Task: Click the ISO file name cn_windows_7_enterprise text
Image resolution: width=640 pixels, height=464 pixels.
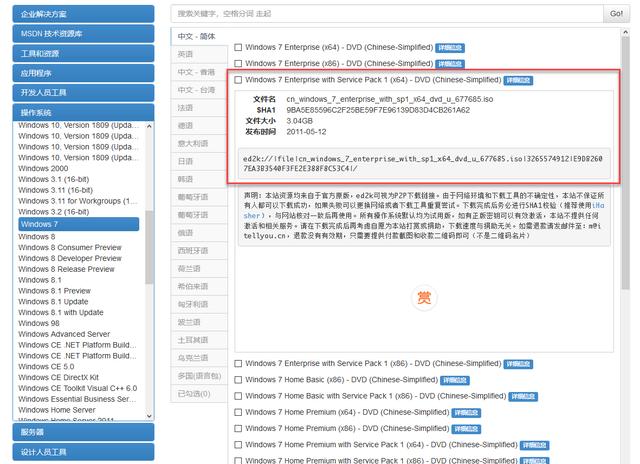Action: [389, 99]
